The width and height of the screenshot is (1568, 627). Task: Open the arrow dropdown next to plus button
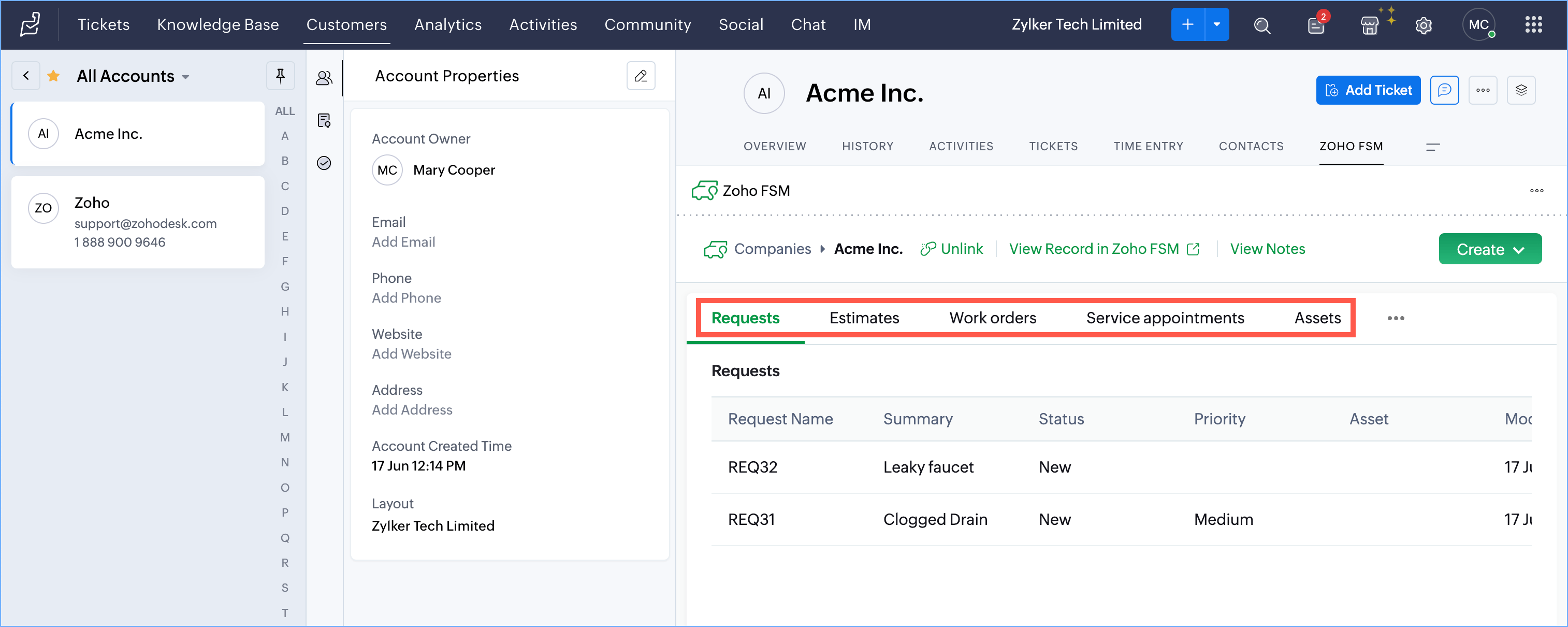point(1216,25)
